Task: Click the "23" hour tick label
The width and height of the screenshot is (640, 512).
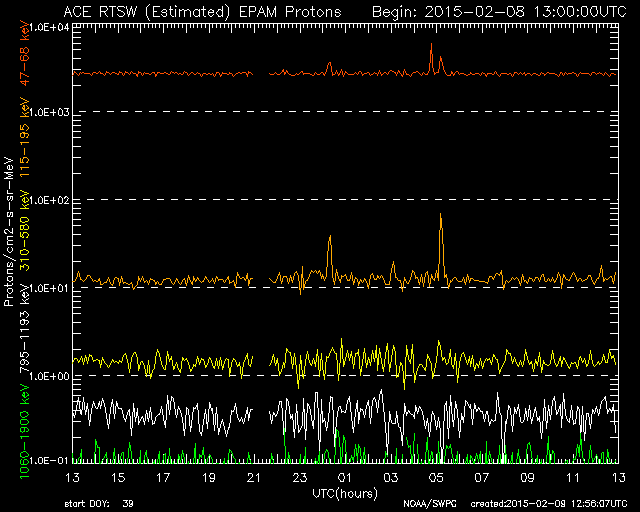Action: click(300, 477)
